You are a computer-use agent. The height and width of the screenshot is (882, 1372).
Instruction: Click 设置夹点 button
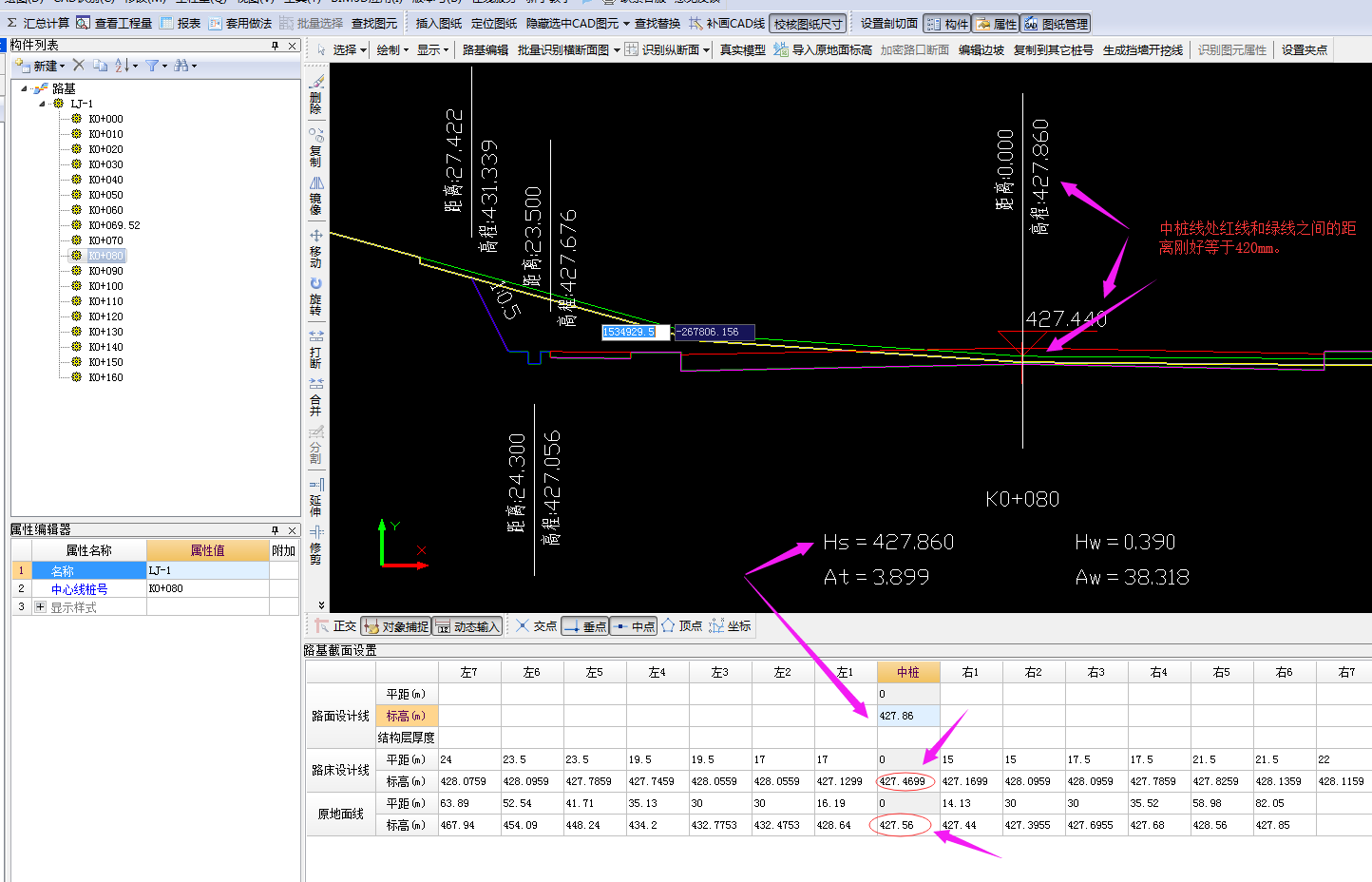click(1304, 49)
